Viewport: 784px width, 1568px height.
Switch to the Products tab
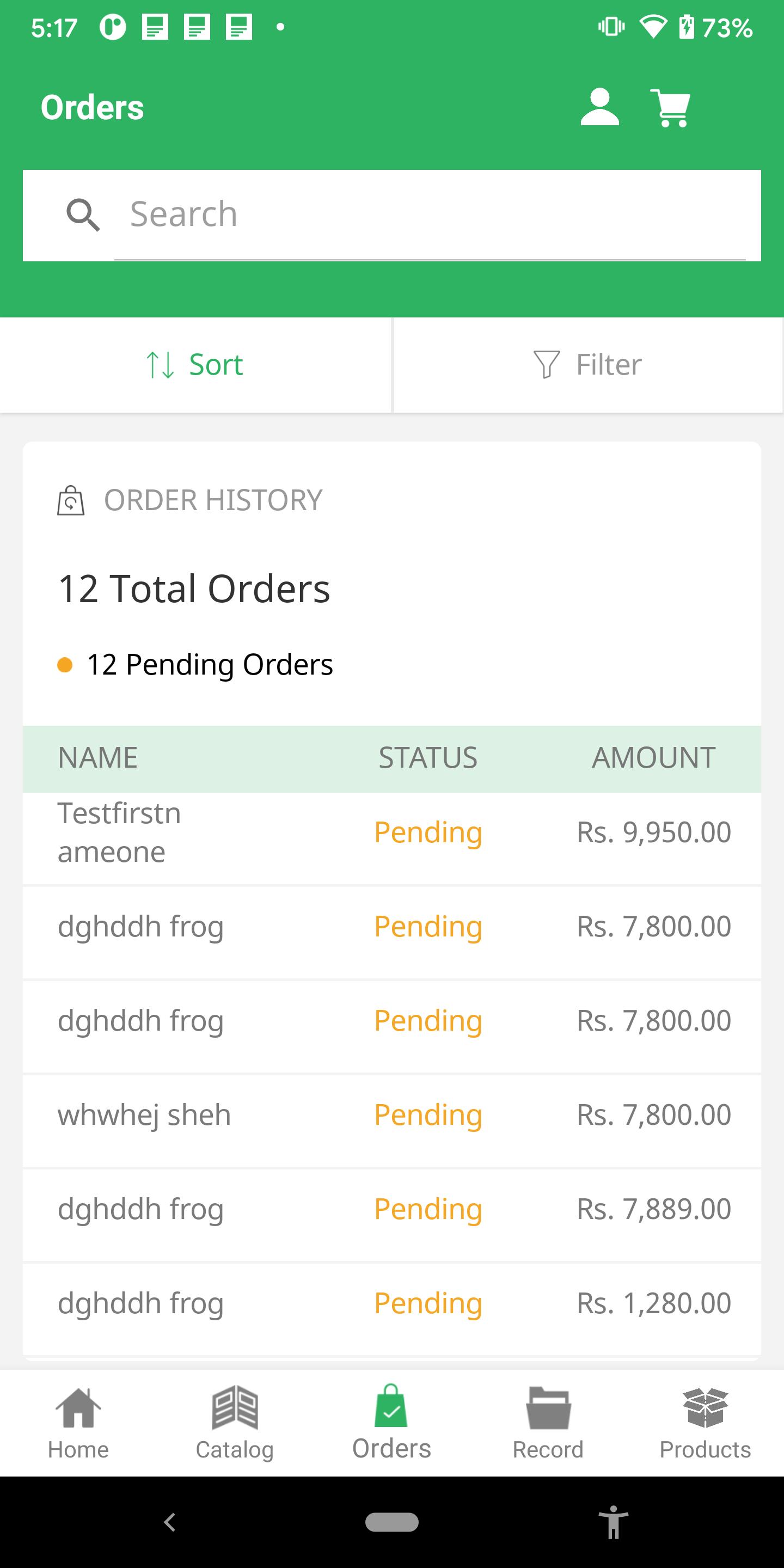tap(705, 1423)
